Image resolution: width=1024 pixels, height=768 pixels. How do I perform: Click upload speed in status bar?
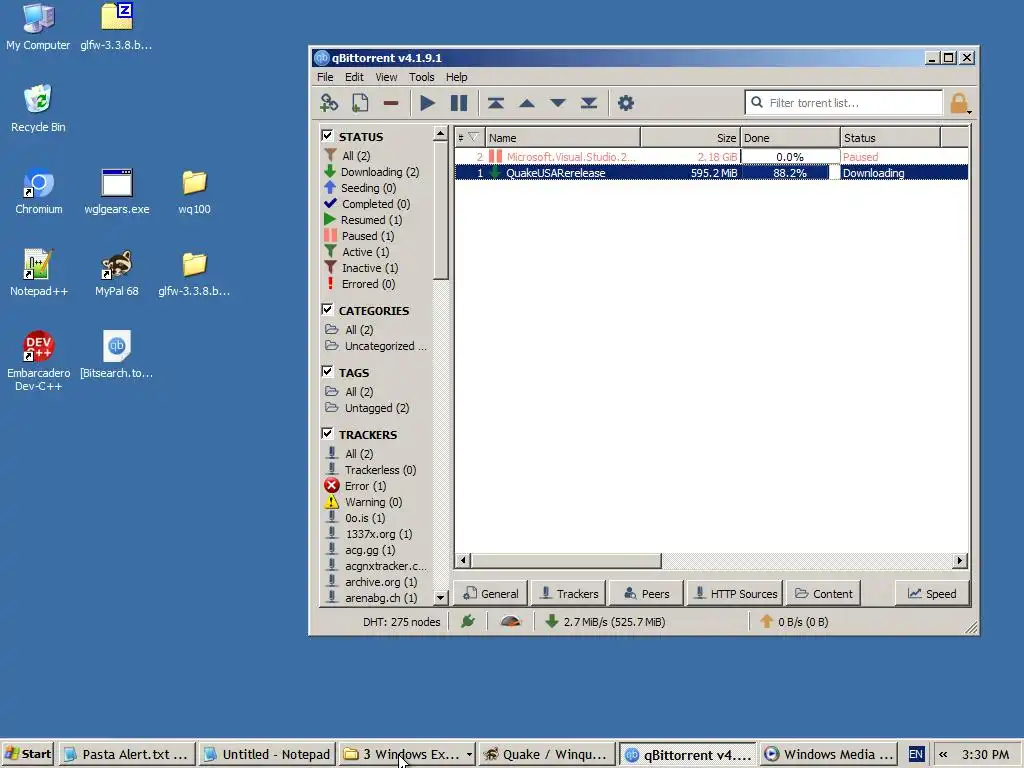(x=794, y=622)
